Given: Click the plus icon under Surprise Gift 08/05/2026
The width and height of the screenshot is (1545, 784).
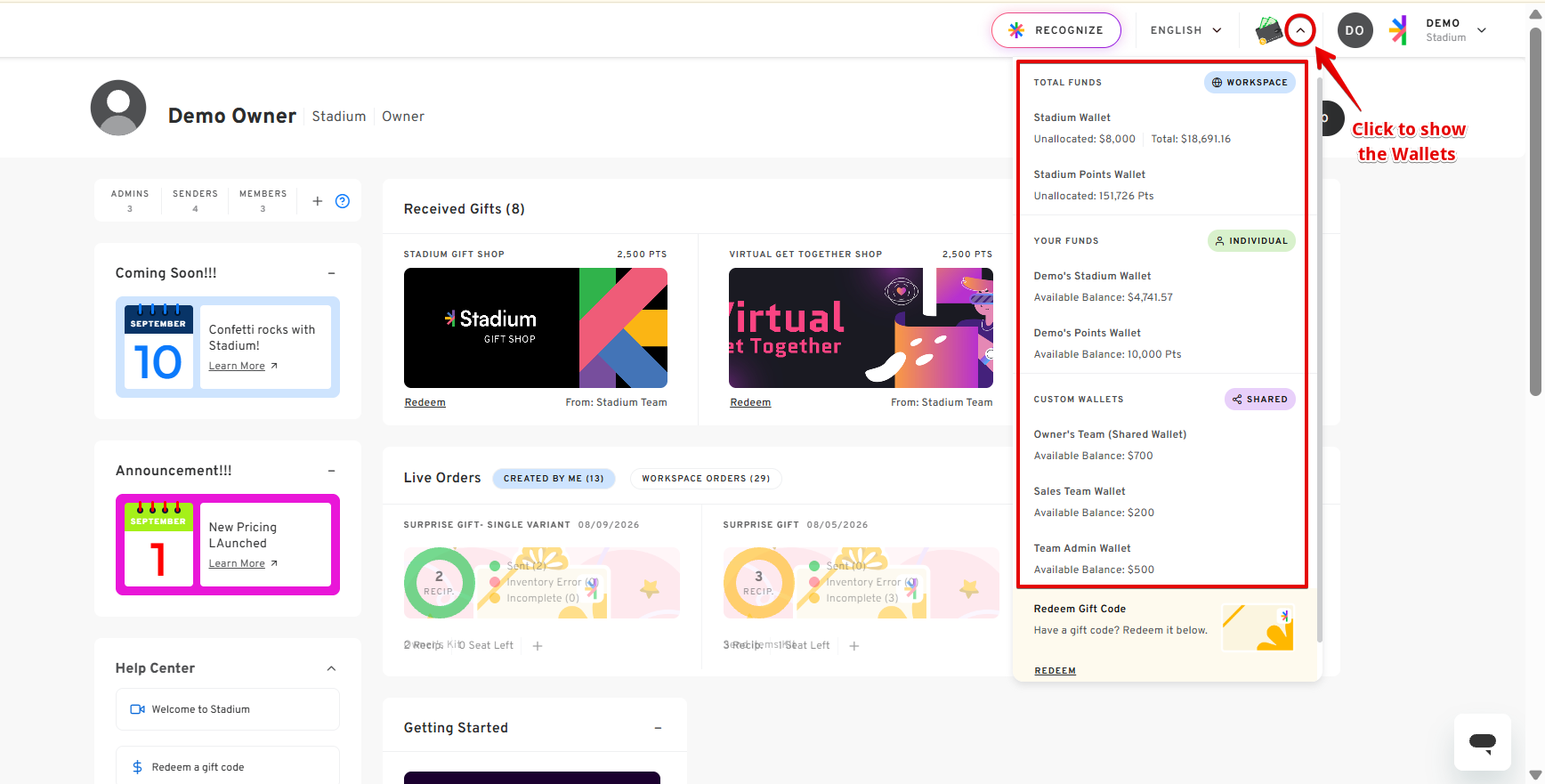Looking at the screenshot, I should (x=854, y=646).
